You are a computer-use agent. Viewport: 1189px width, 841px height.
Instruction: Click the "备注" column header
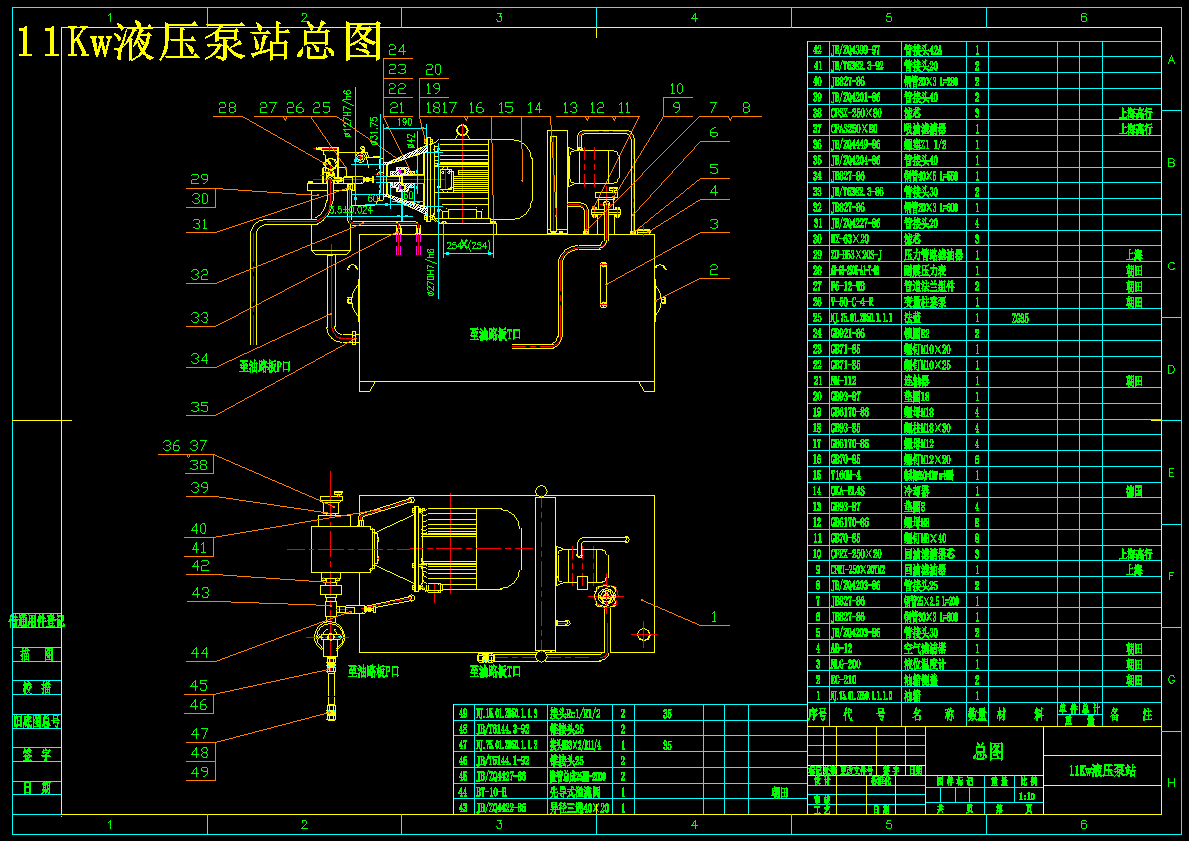click(x=1131, y=714)
